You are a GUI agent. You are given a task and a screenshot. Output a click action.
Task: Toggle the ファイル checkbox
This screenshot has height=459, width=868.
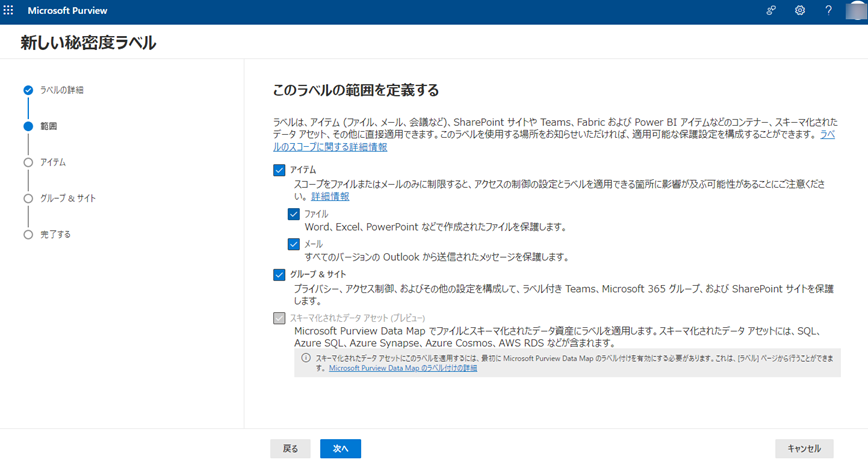coord(294,214)
